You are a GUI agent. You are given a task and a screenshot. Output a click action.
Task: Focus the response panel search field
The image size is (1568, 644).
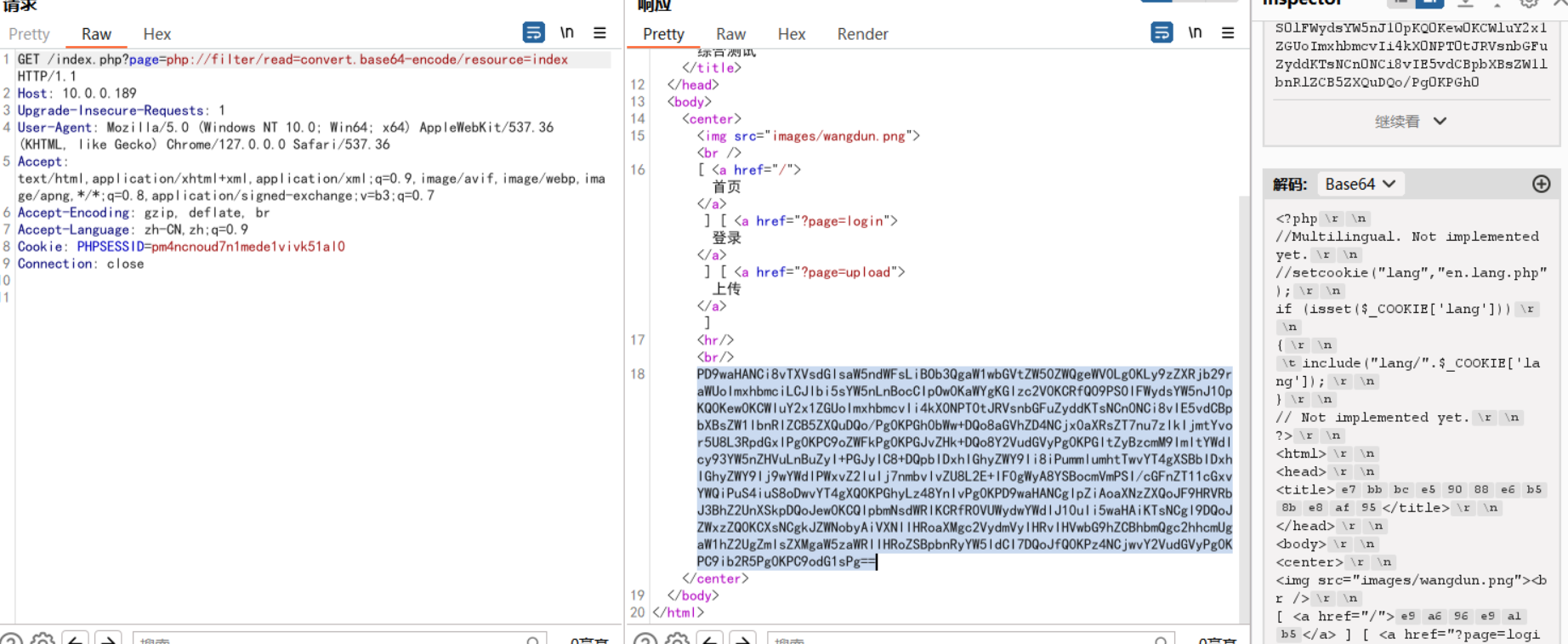point(971,639)
